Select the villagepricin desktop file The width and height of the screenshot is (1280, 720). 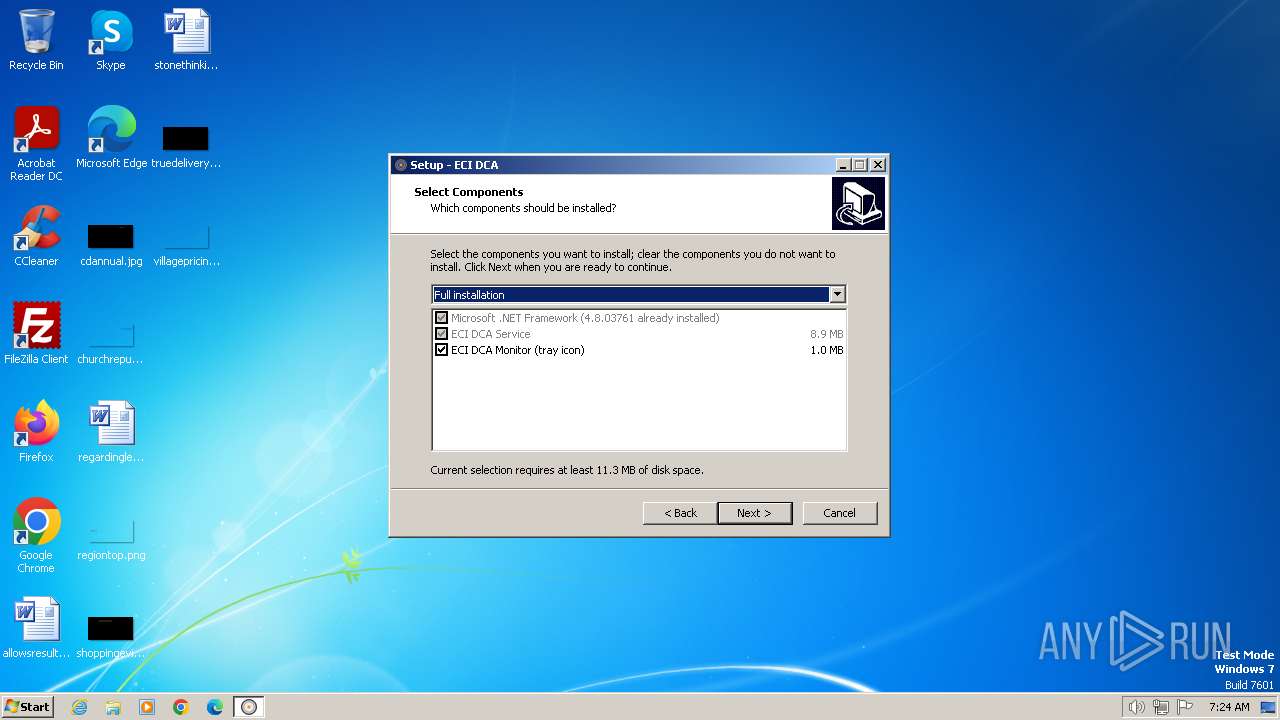click(x=186, y=244)
